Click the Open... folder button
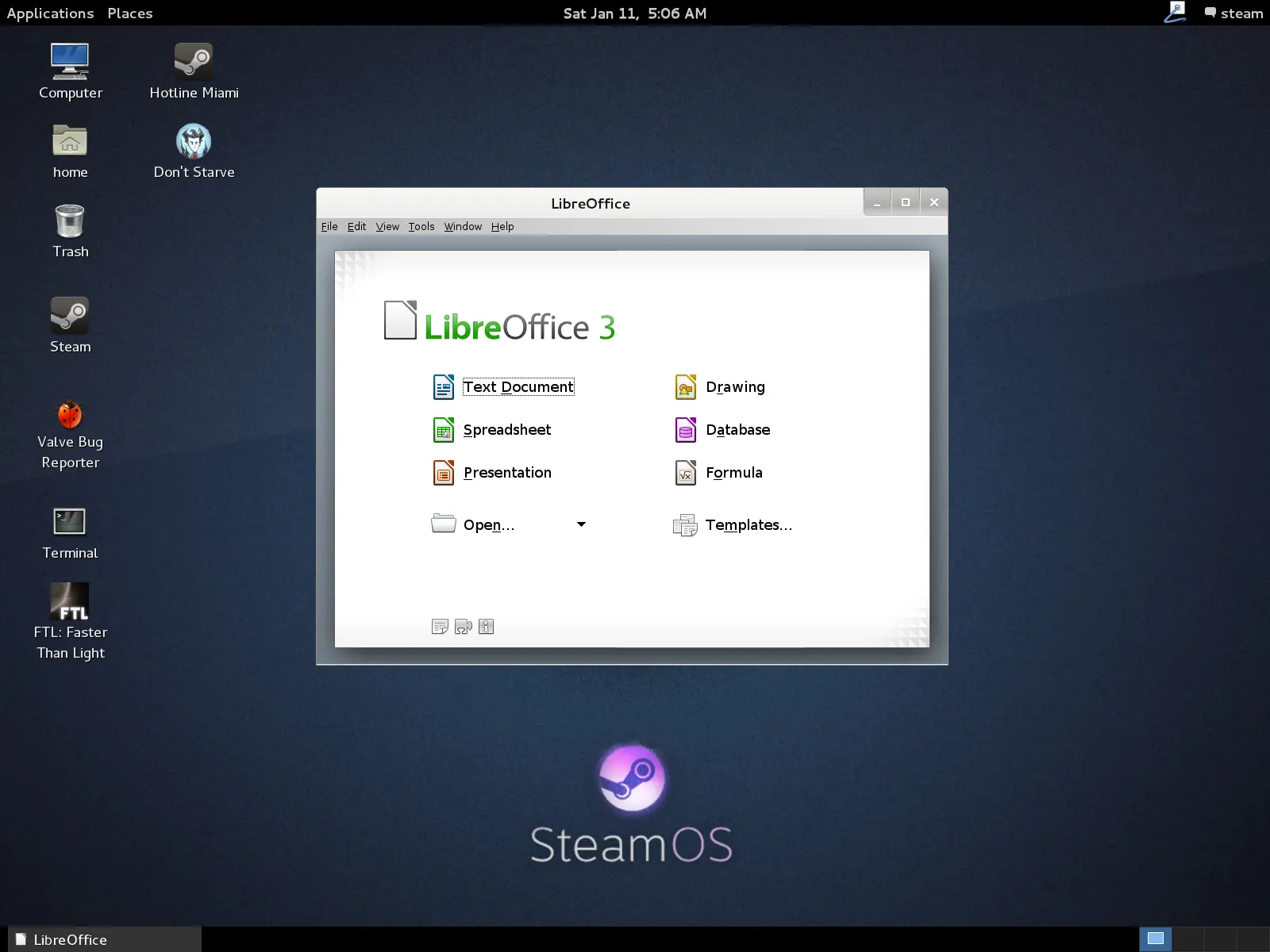Screen dimensions: 1270x952 tap(474, 524)
